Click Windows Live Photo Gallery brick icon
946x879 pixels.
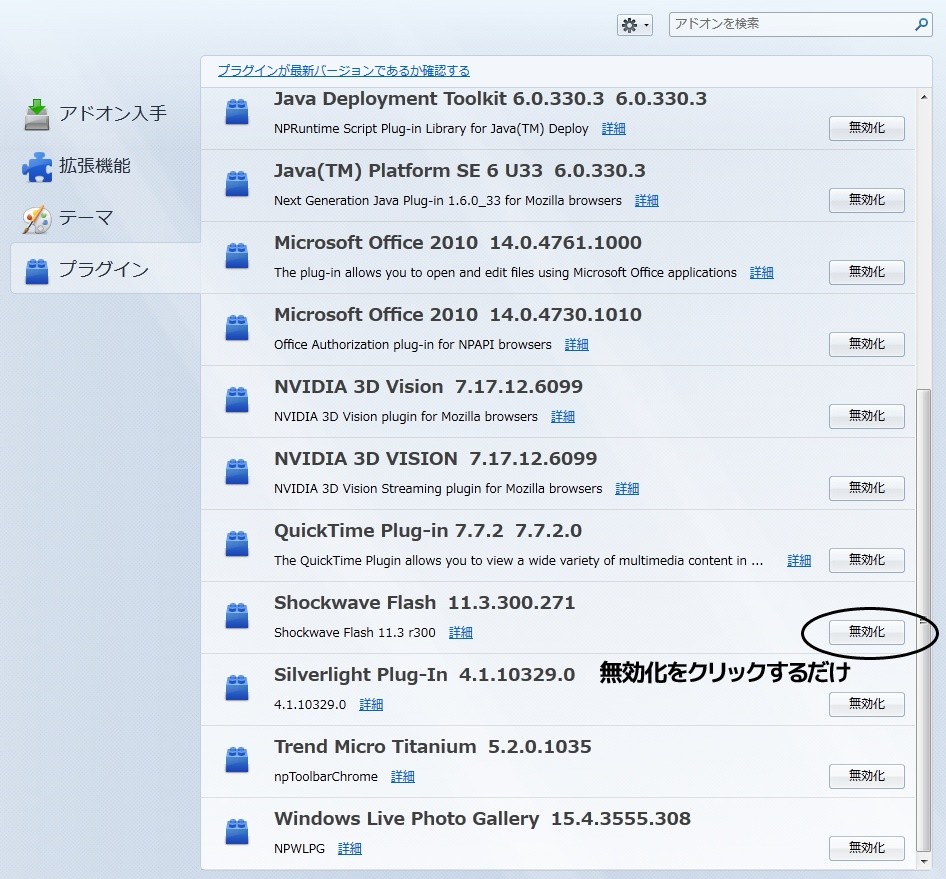coord(236,831)
